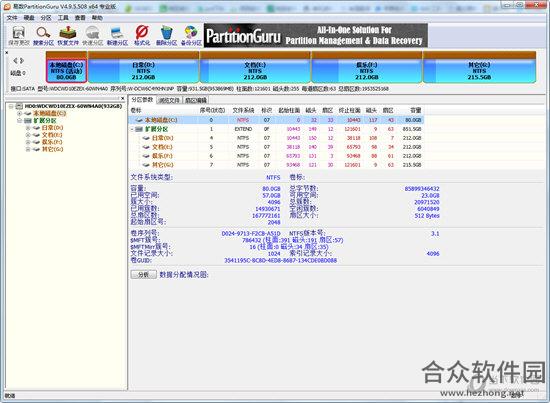Click the Backup Partition (备份分区) toolbar icon

click(191, 33)
